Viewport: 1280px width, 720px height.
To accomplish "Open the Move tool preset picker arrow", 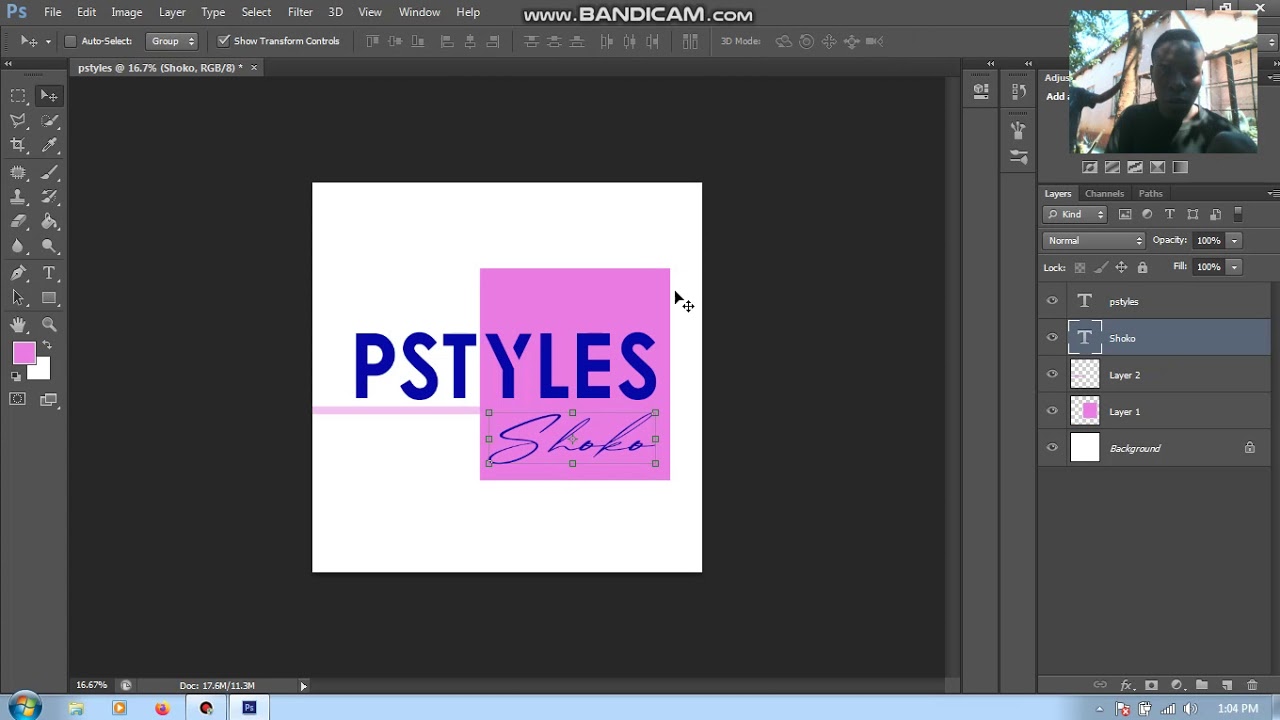I will point(47,41).
